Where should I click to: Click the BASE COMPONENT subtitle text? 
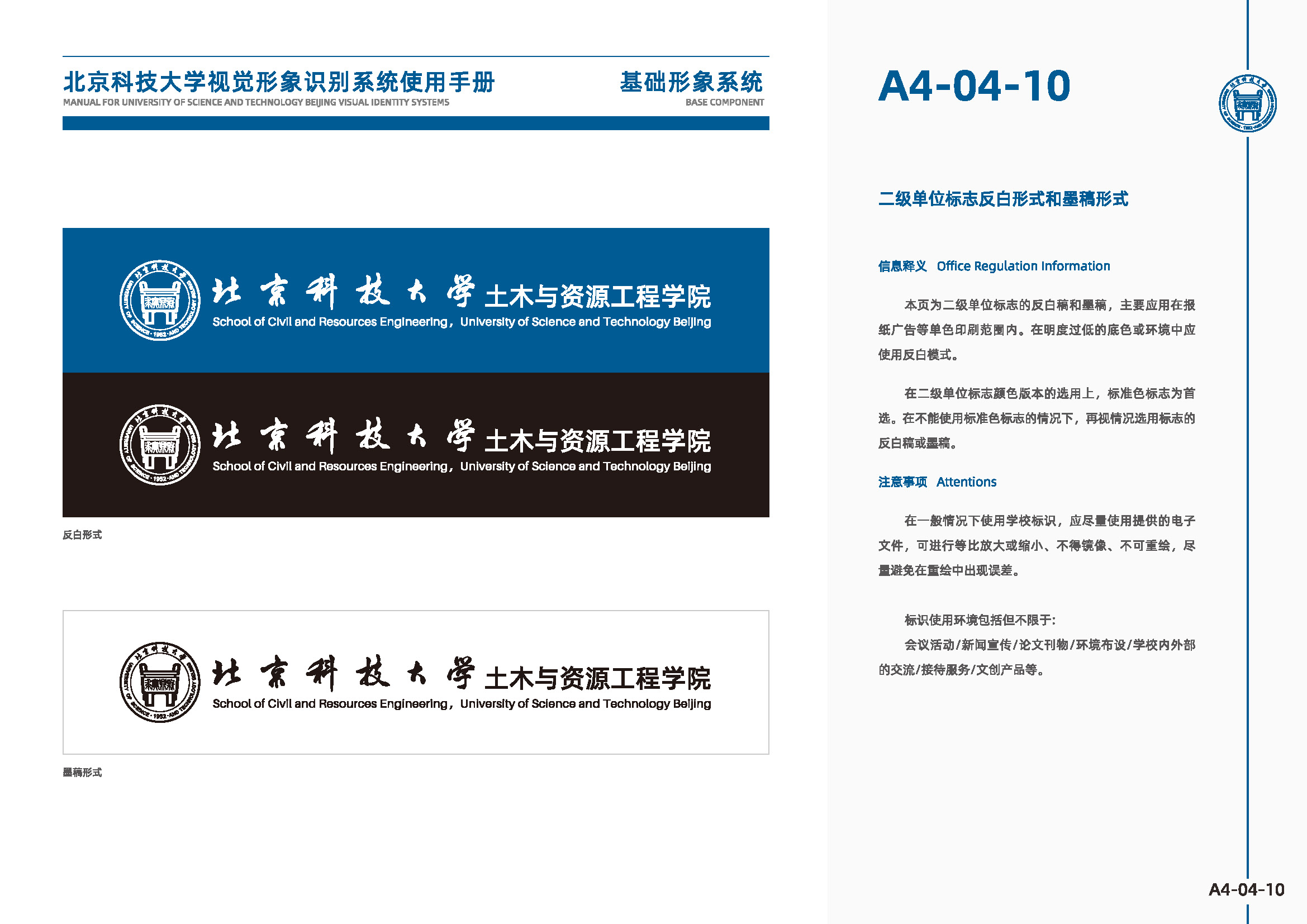click(725, 102)
